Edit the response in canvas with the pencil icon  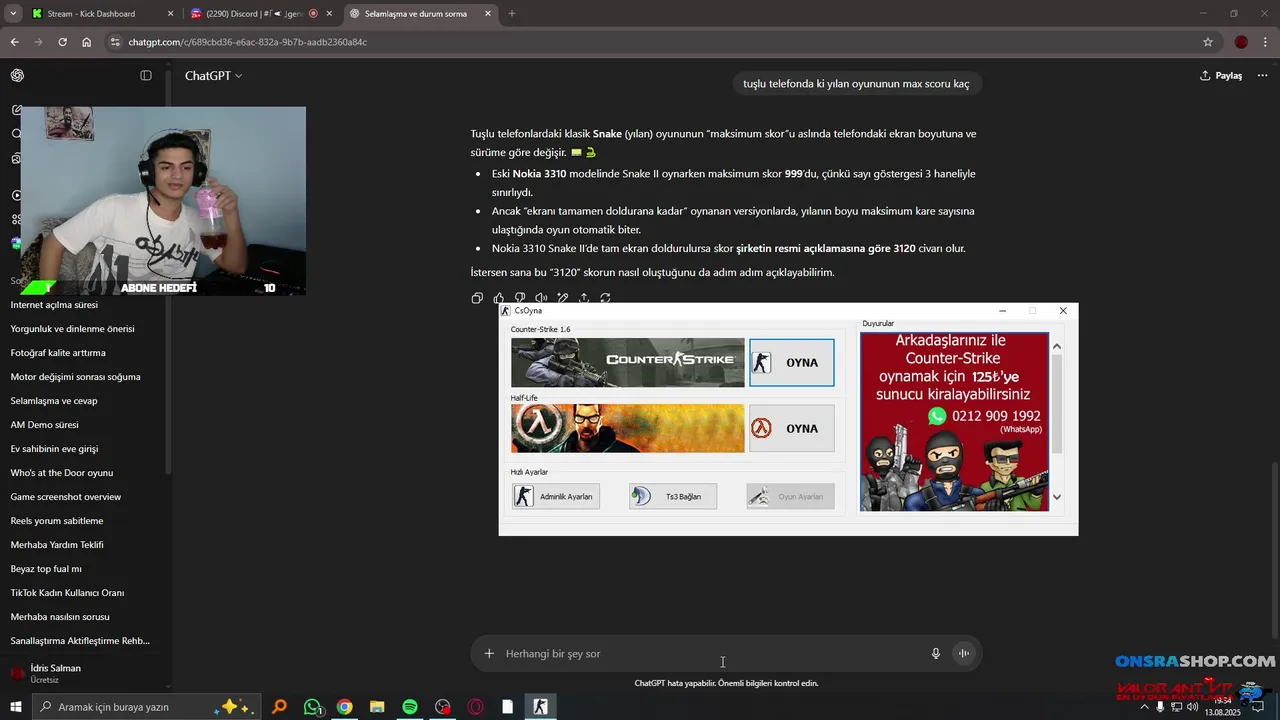pos(563,298)
